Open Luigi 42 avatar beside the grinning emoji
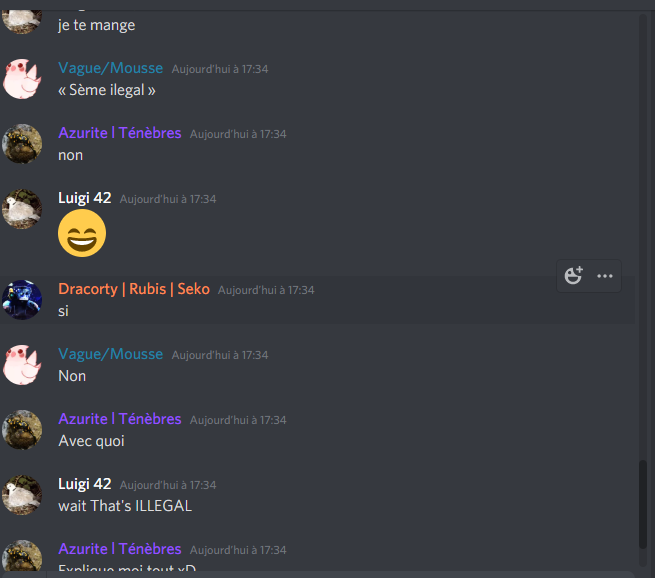The width and height of the screenshot is (655, 578). pos(22,209)
